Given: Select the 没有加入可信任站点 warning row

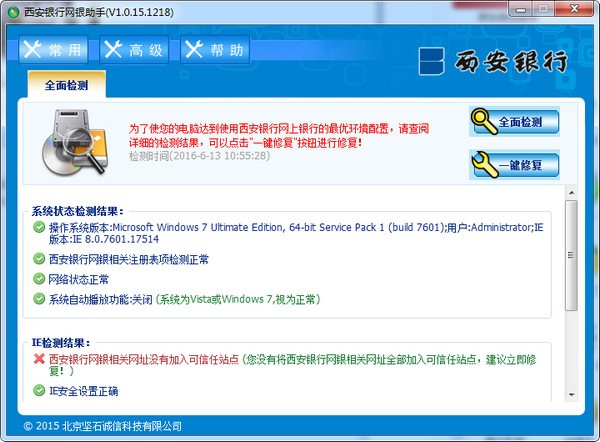Looking at the screenshot, I should coord(293,365).
